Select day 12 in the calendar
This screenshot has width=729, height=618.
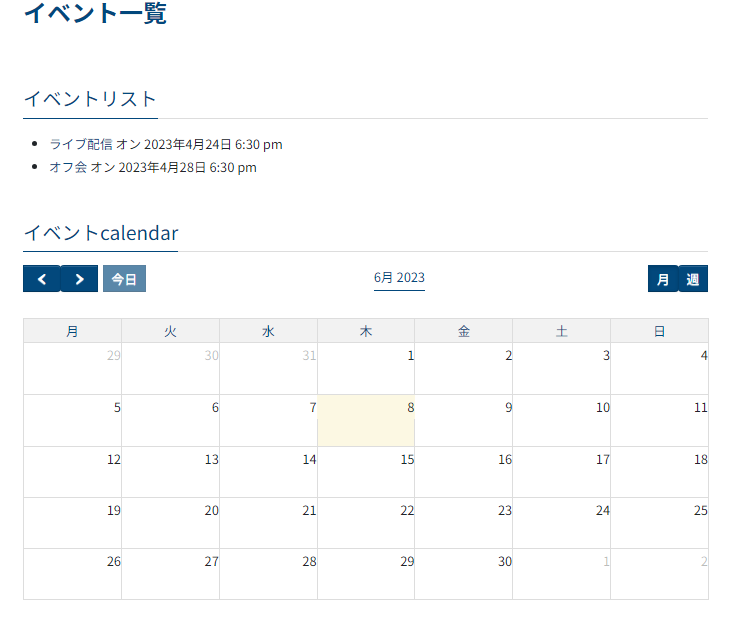[x=73, y=471]
